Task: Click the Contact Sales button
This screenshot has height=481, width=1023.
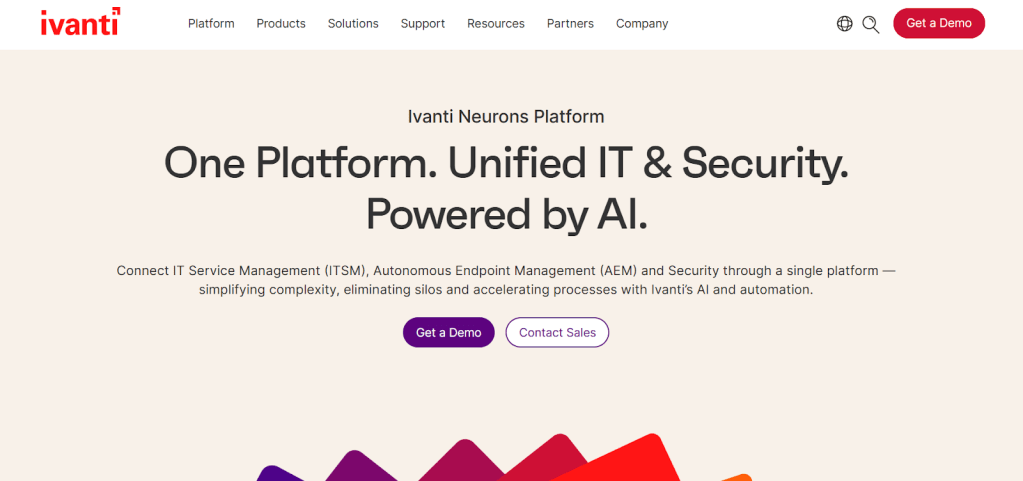Action: pyautogui.click(x=557, y=333)
